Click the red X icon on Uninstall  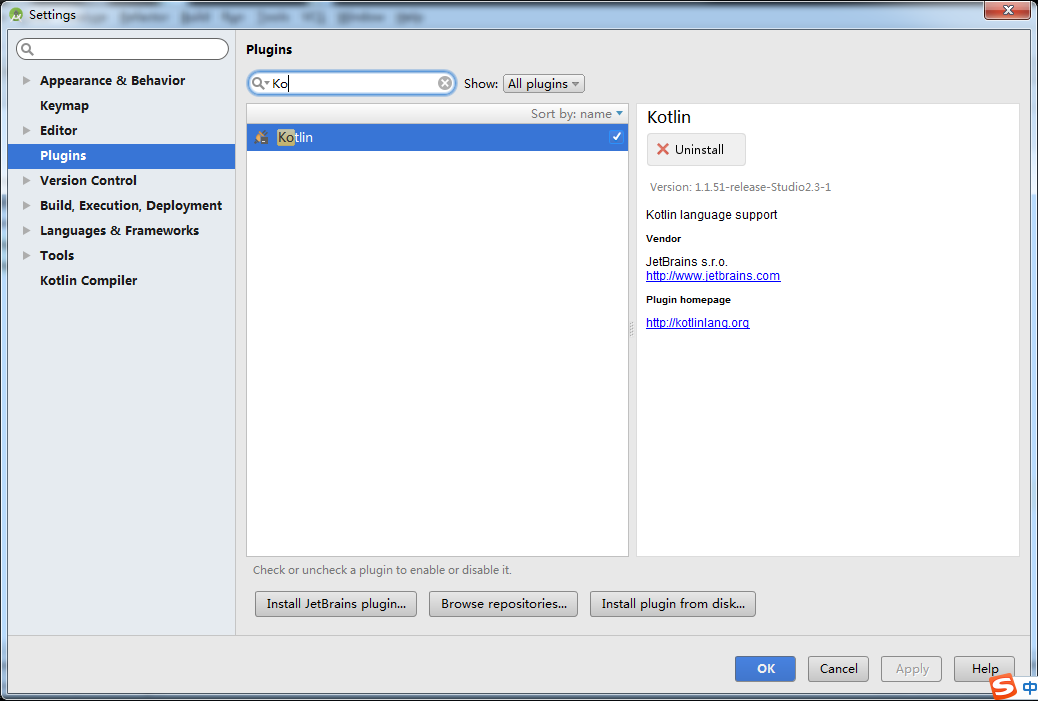tap(663, 150)
